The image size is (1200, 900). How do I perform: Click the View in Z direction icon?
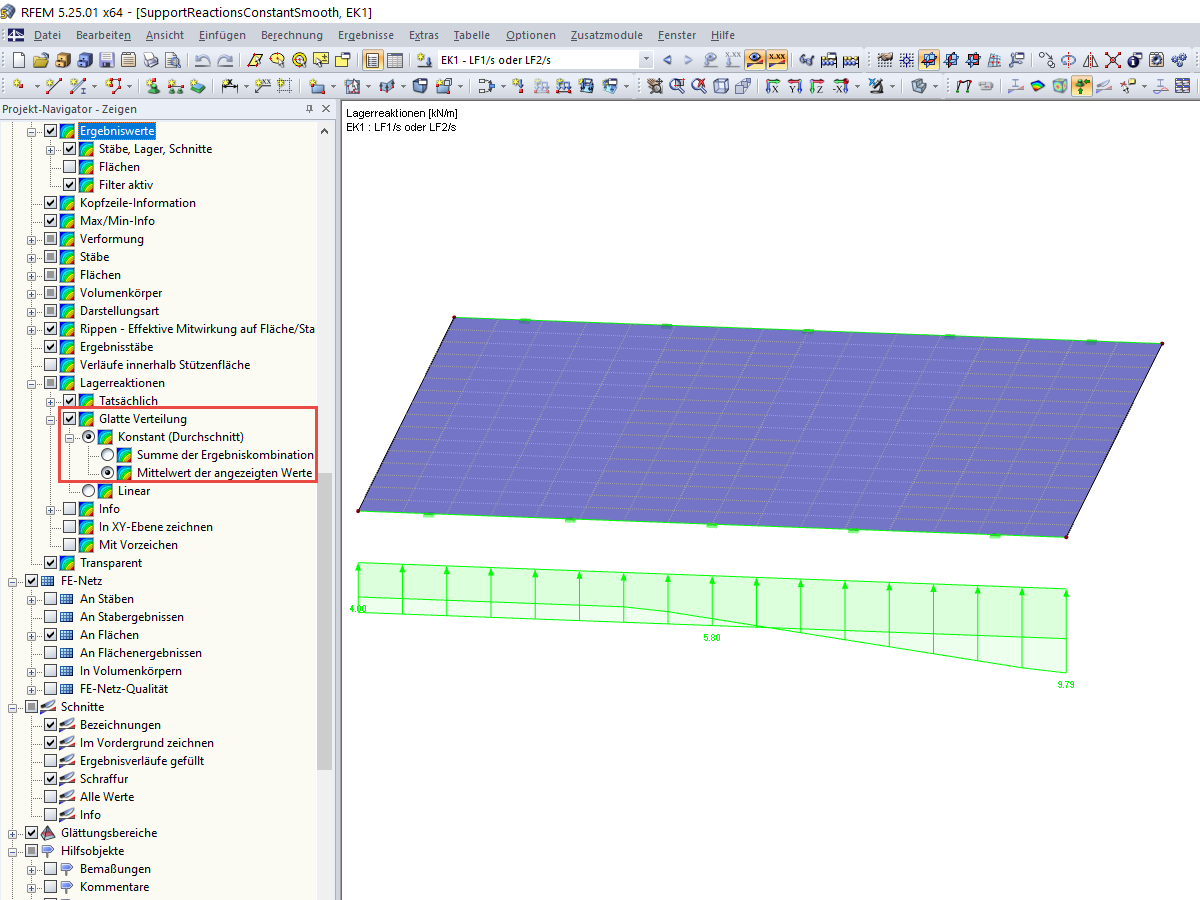[x=817, y=87]
